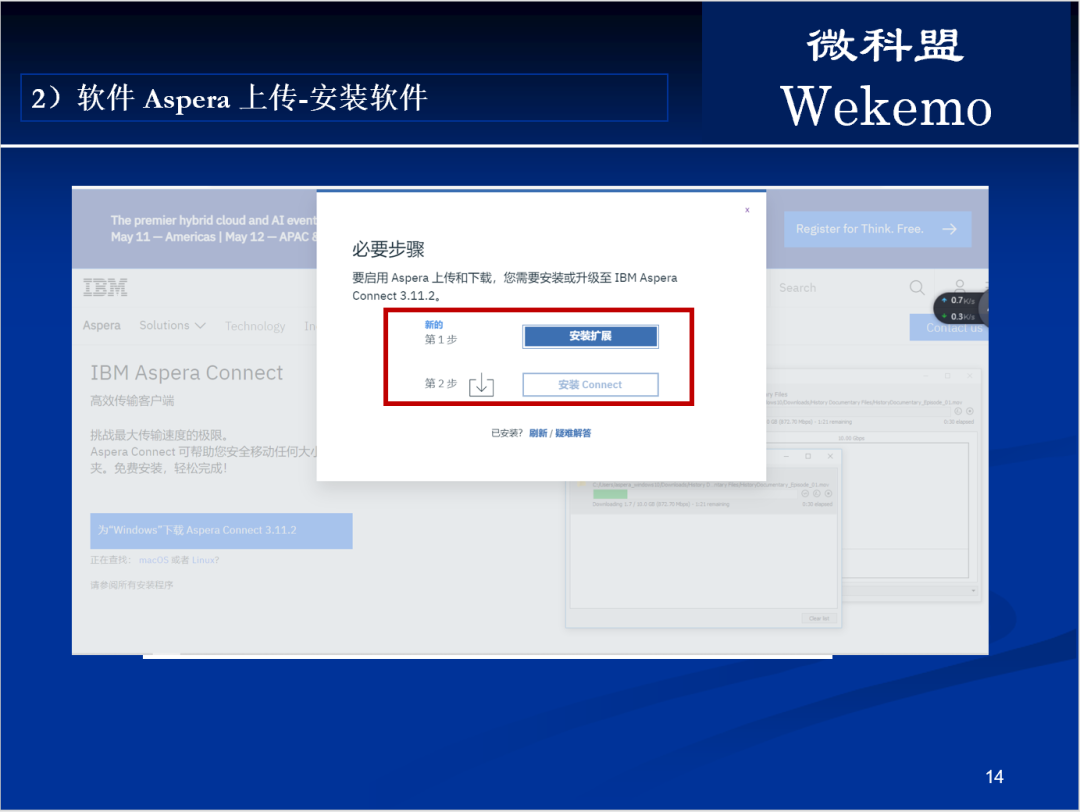Click the Clear list button in transfer window
The width and height of the screenshot is (1080, 812).
click(819, 618)
